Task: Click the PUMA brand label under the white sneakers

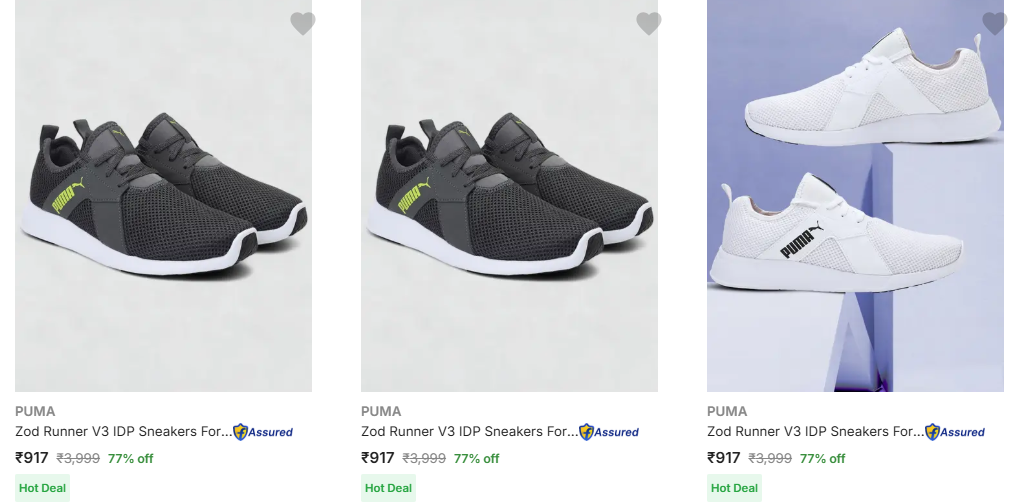Action: [727, 411]
